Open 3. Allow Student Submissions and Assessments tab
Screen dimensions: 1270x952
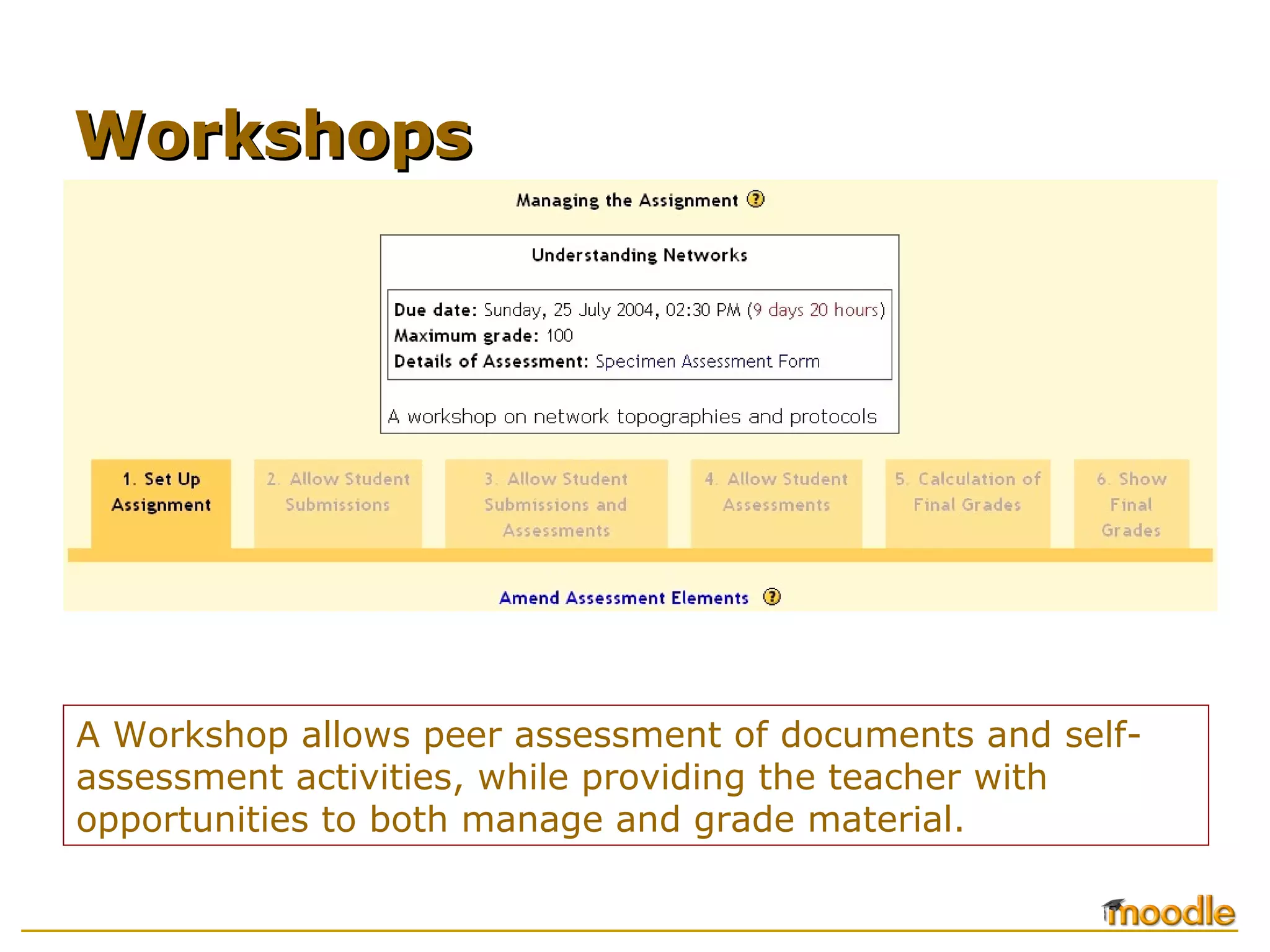[x=556, y=504]
